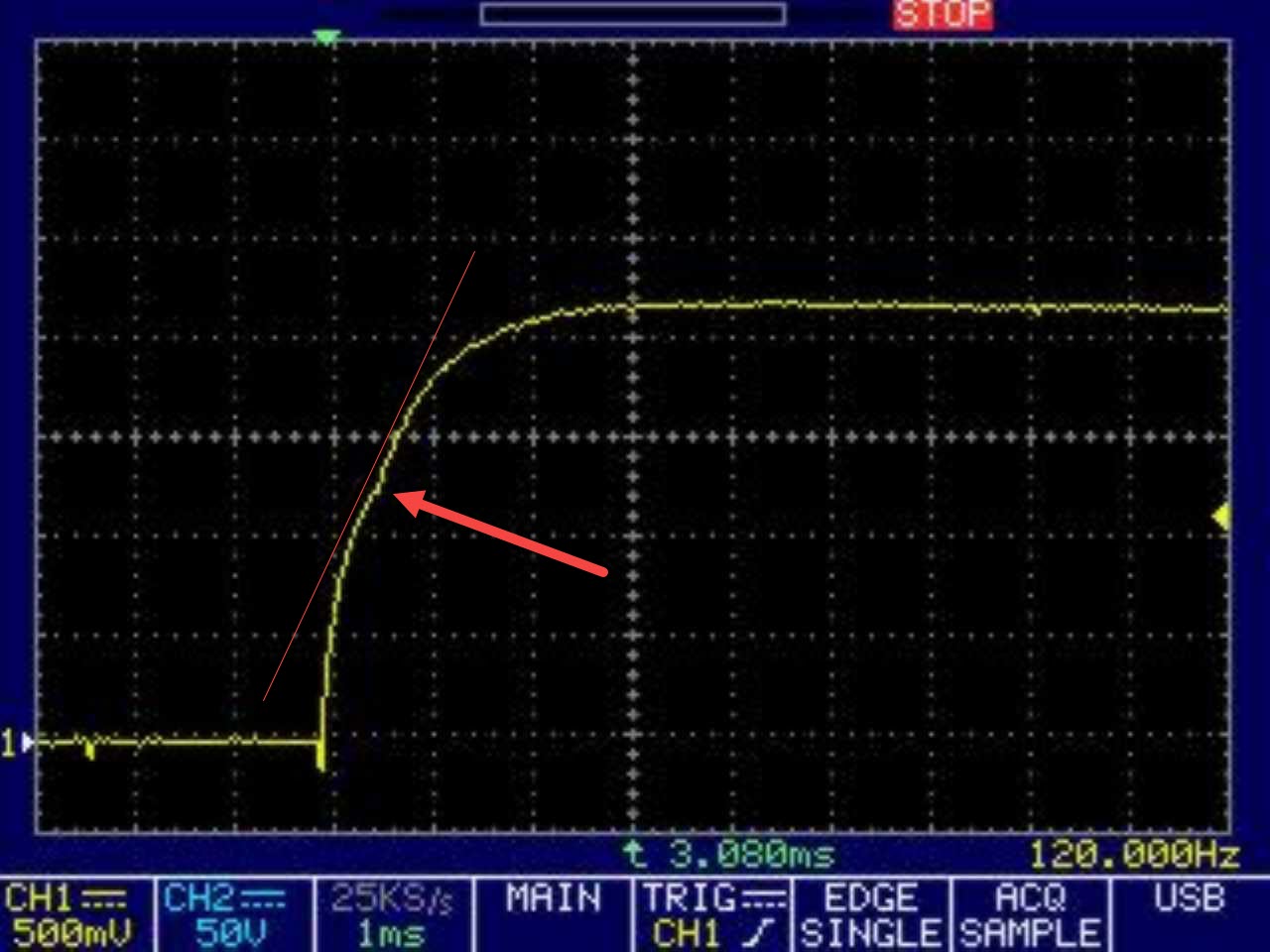Click the CH1 DC coupling symbol

click(x=103, y=898)
